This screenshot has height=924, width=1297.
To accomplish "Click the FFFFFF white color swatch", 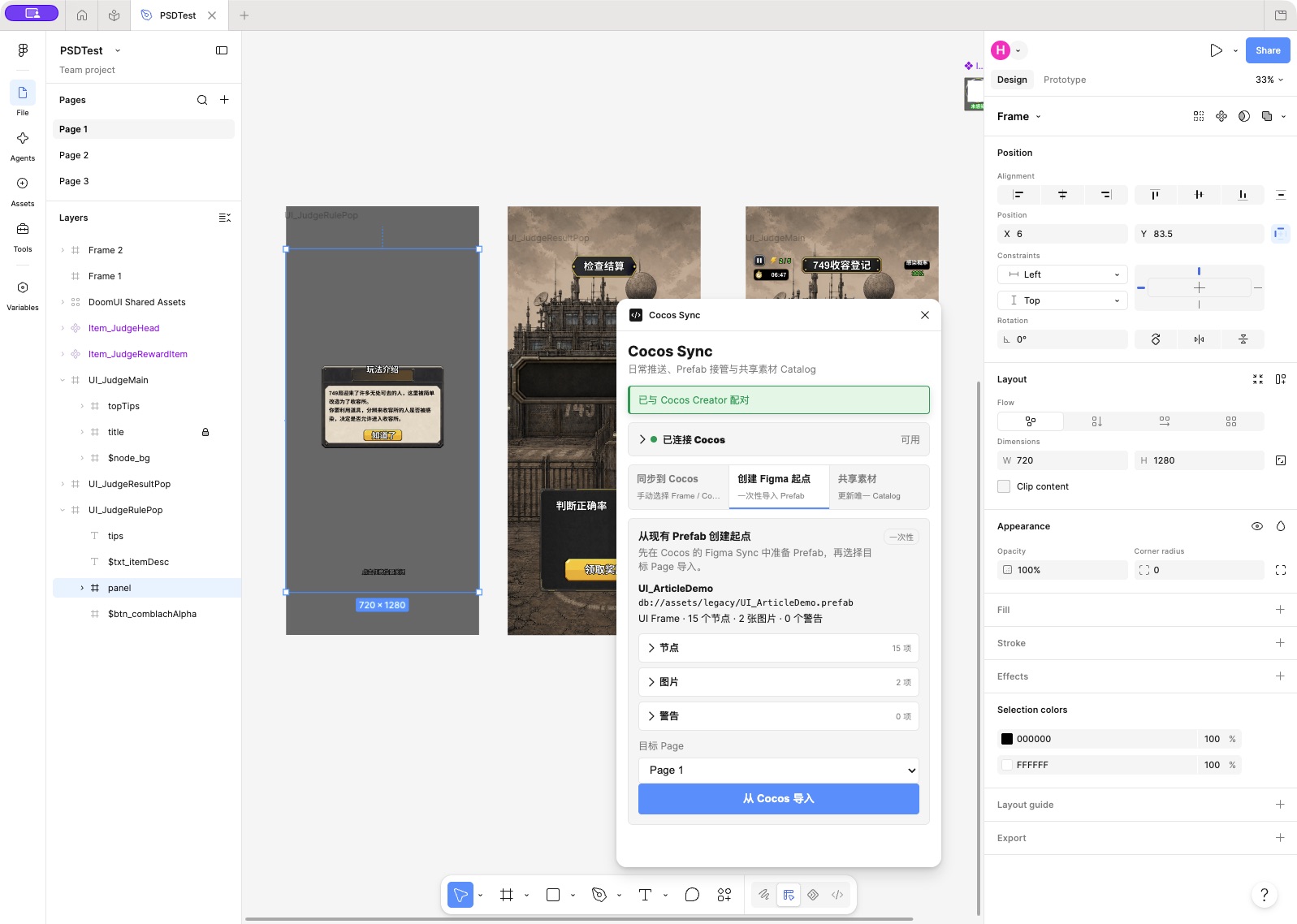I will 1007,765.
